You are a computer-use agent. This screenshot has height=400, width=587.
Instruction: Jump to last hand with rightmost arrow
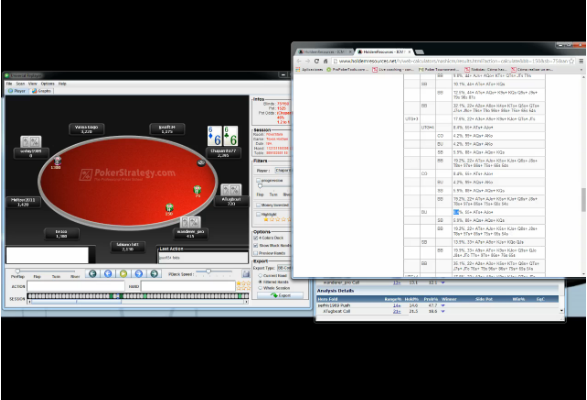pyautogui.click(x=154, y=274)
